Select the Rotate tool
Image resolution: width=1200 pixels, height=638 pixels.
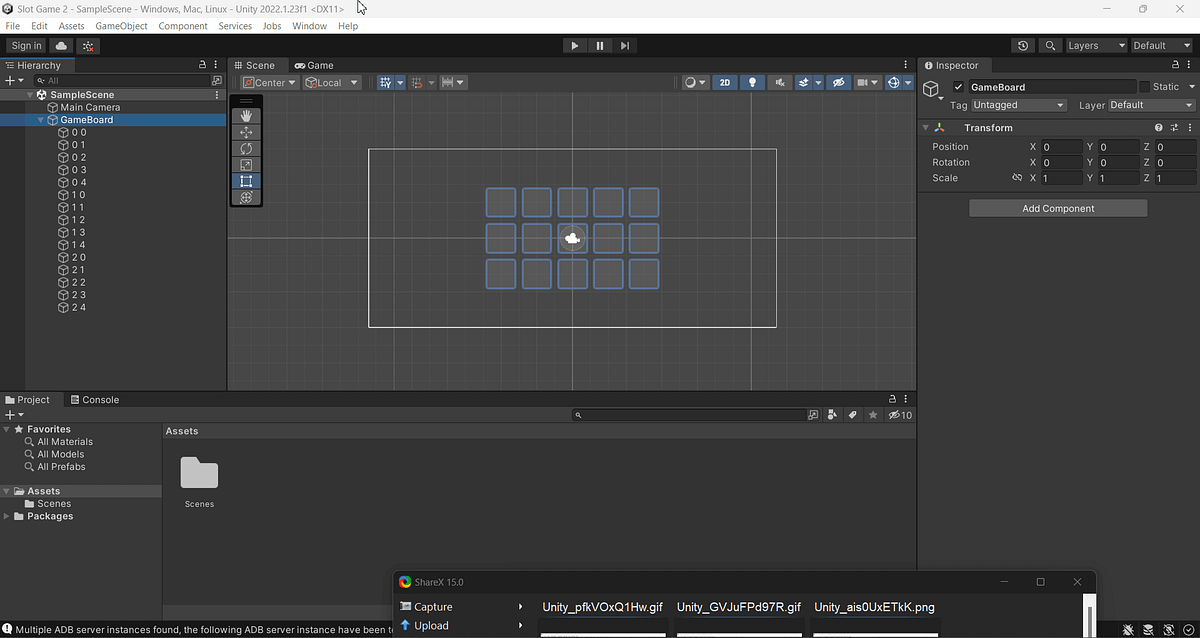click(x=246, y=148)
